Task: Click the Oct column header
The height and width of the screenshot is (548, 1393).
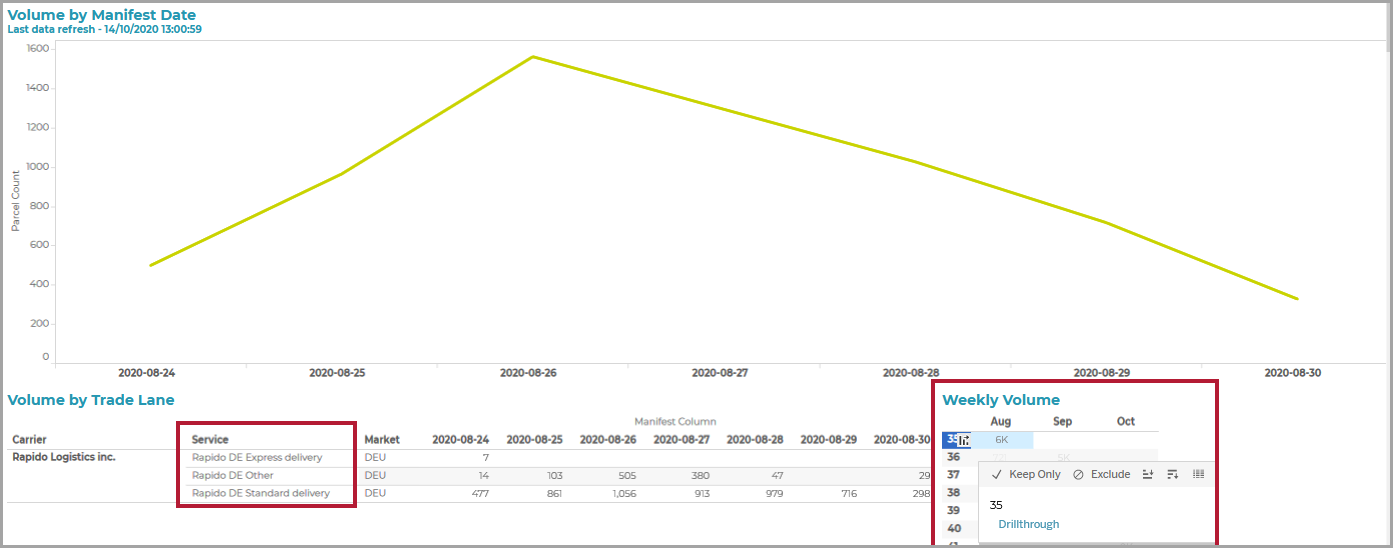Action: (1126, 421)
